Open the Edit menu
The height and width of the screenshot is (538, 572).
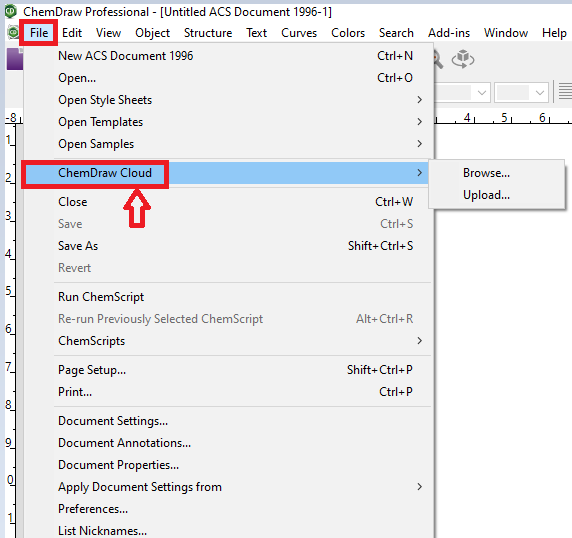pos(72,33)
